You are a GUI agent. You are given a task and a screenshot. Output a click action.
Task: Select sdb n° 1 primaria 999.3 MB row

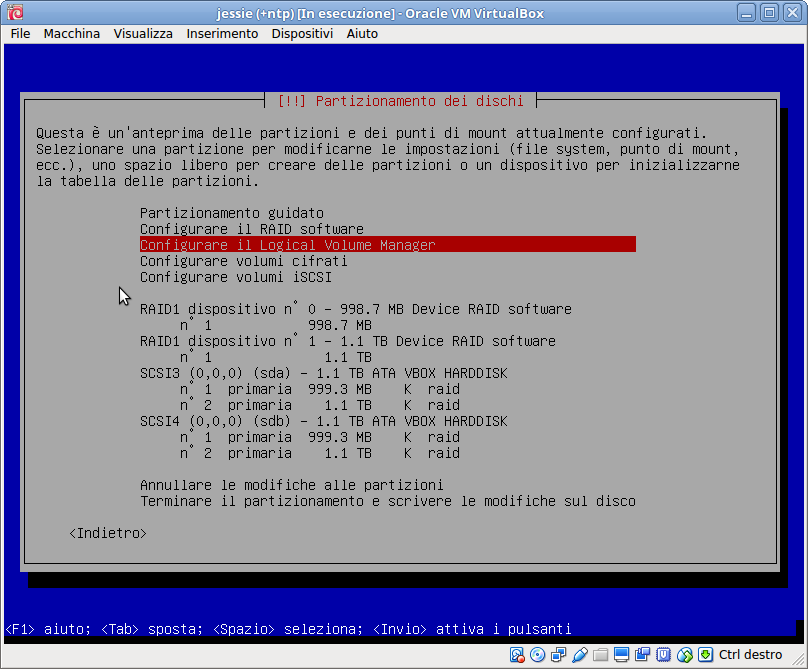click(x=319, y=437)
